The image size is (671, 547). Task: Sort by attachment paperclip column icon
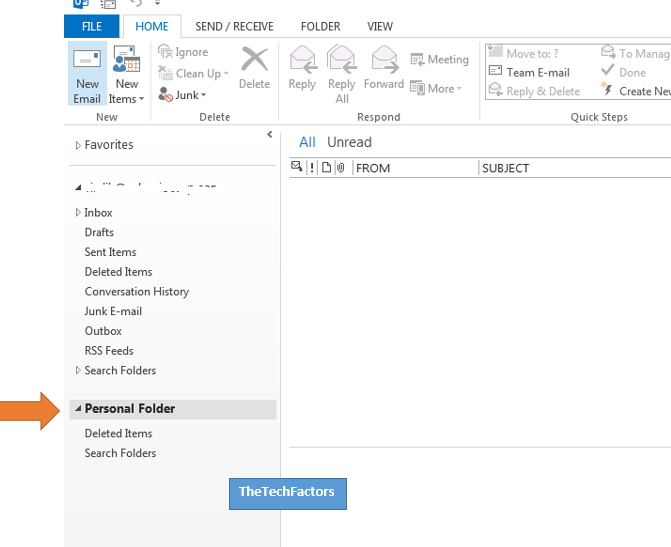[341, 168]
